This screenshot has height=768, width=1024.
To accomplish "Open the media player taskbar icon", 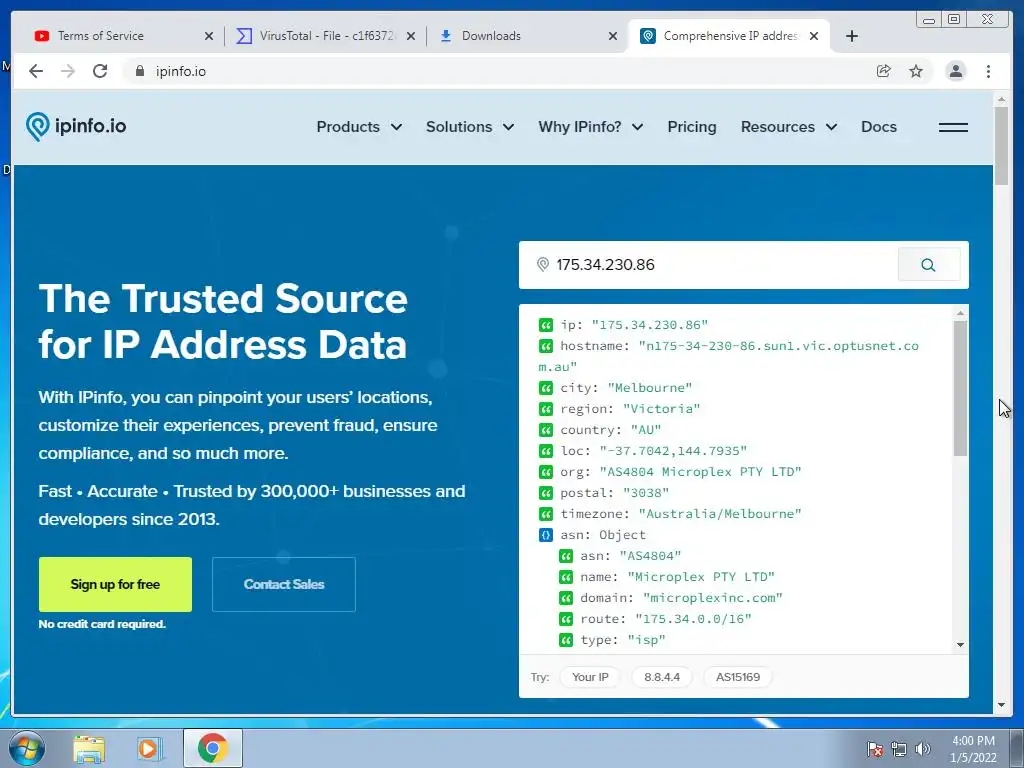I will (x=148, y=748).
